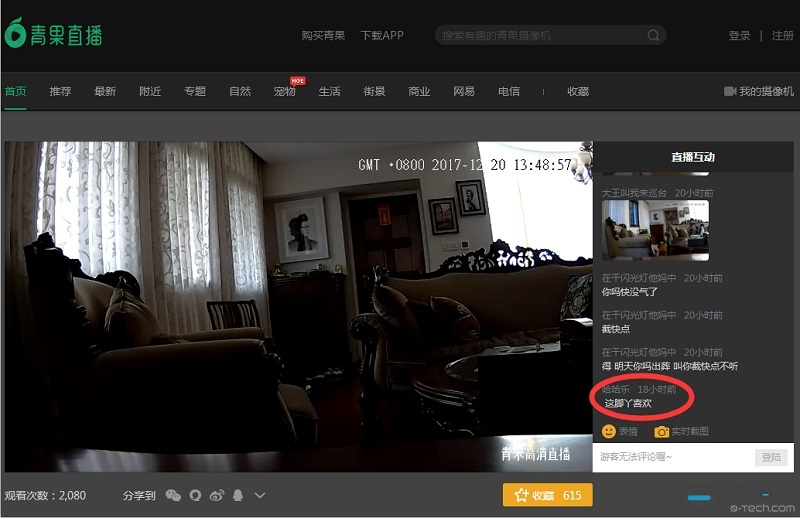The width and height of the screenshot is (800, 518).
Task: Go to the 收藏 tab
Action: [578, 91]
